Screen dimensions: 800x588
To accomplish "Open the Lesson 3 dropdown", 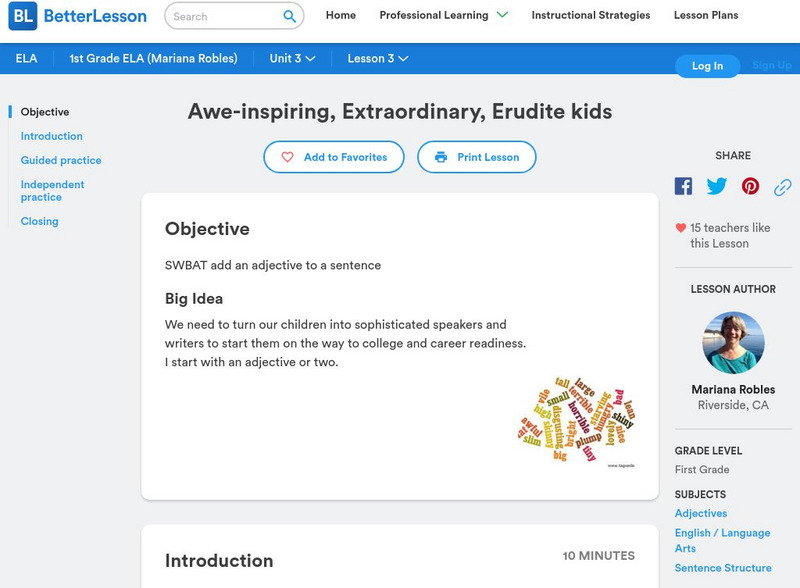I will (377, 59).
